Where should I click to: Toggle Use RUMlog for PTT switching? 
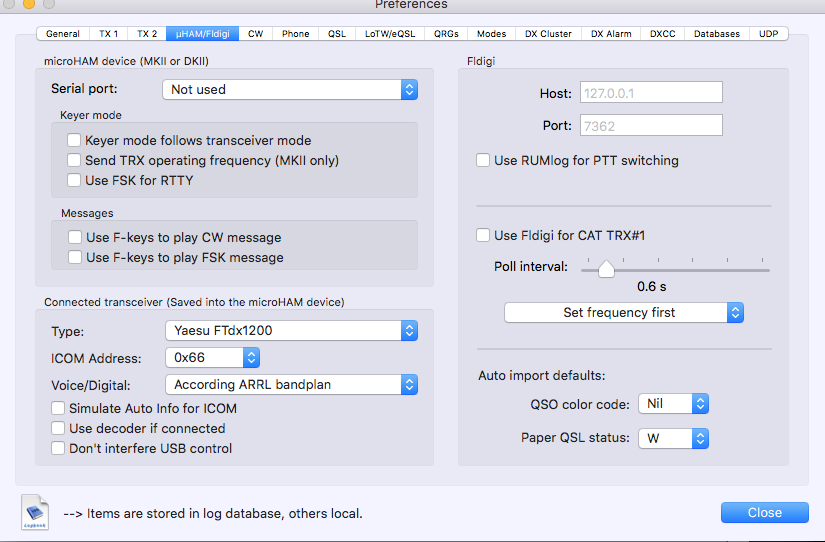pyautogui.click(x=483, y=160)
